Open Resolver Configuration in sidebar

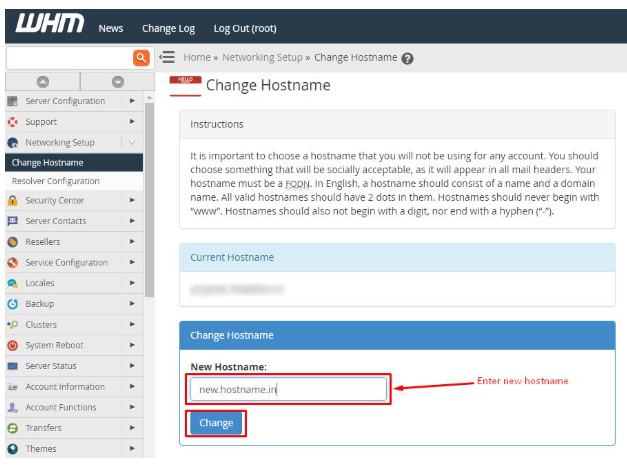click(74, 181)
